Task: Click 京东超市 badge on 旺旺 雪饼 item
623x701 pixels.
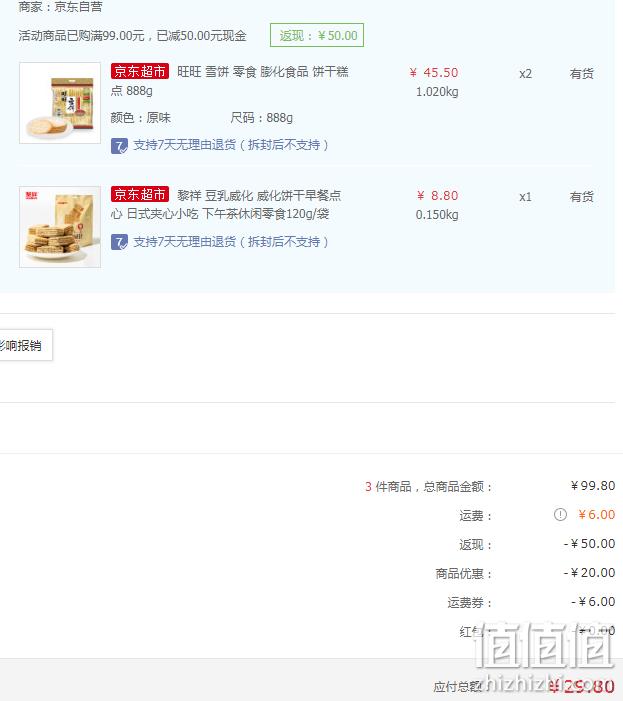Action: pos(139,71)
